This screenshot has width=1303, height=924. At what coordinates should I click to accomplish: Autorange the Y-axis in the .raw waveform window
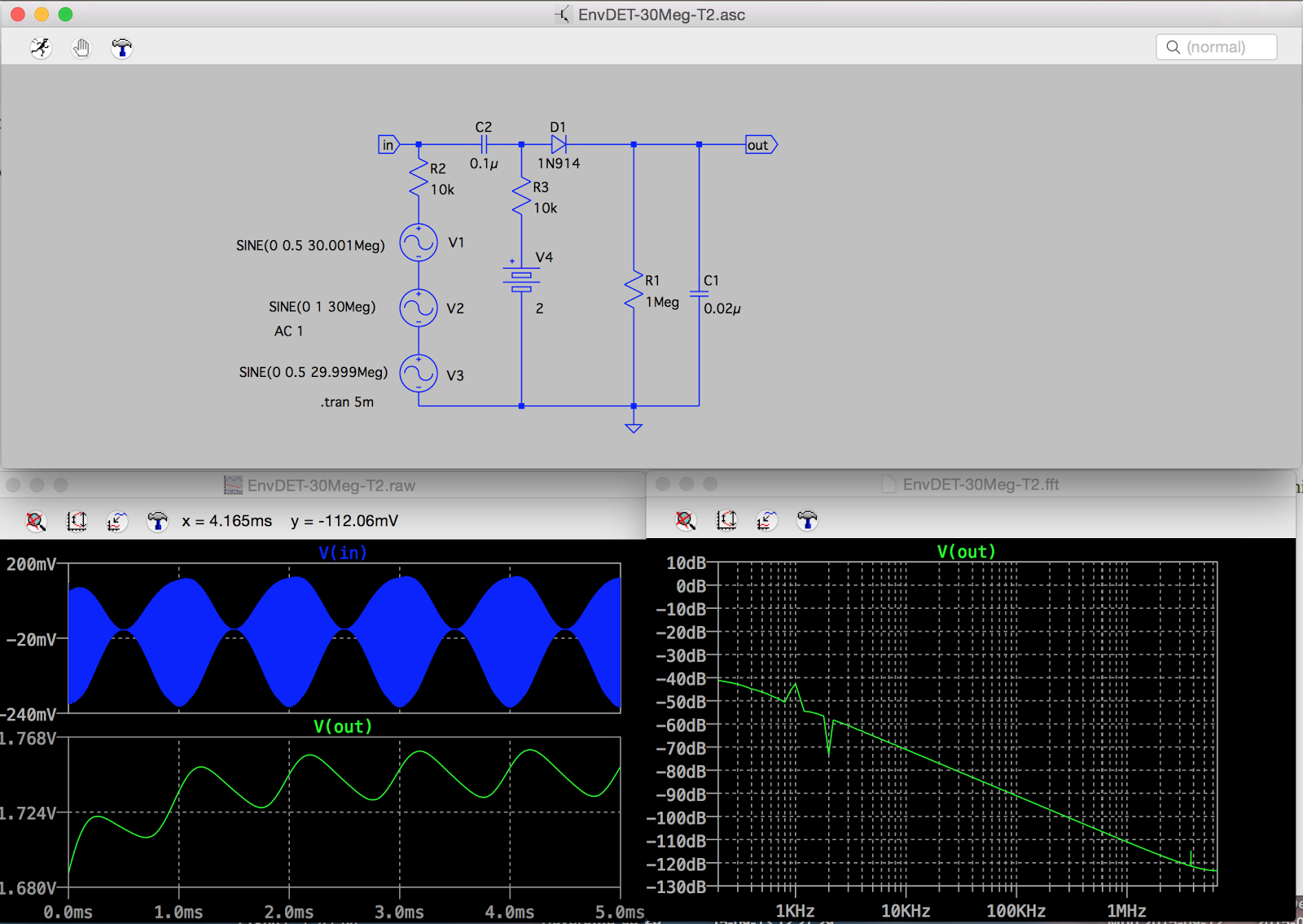point(77,521)
